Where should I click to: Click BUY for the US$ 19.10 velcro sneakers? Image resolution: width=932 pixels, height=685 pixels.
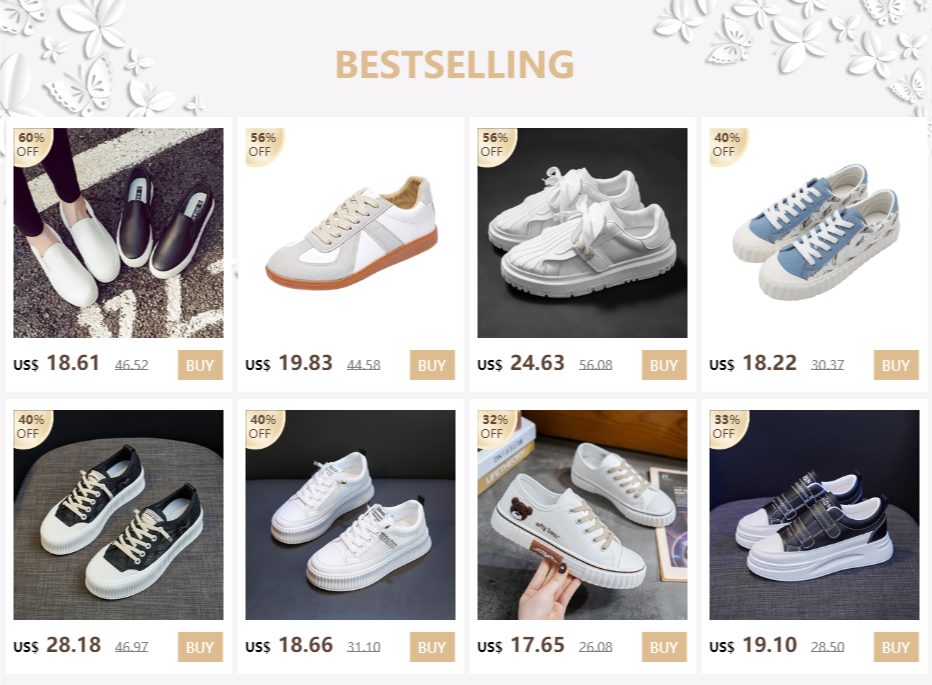[896, 647]
